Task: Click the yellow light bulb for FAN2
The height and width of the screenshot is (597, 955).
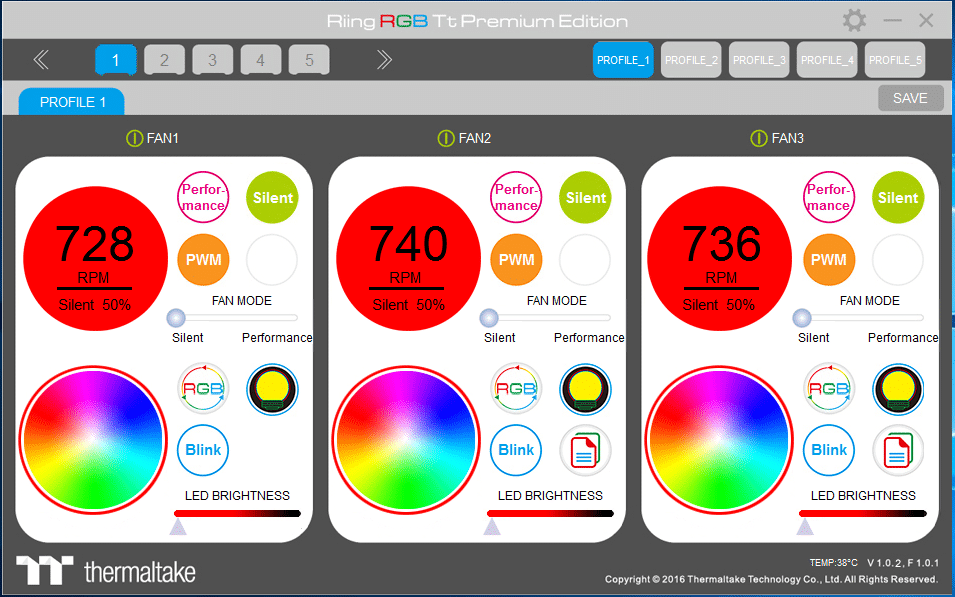Action: click(x=585, y=389)
